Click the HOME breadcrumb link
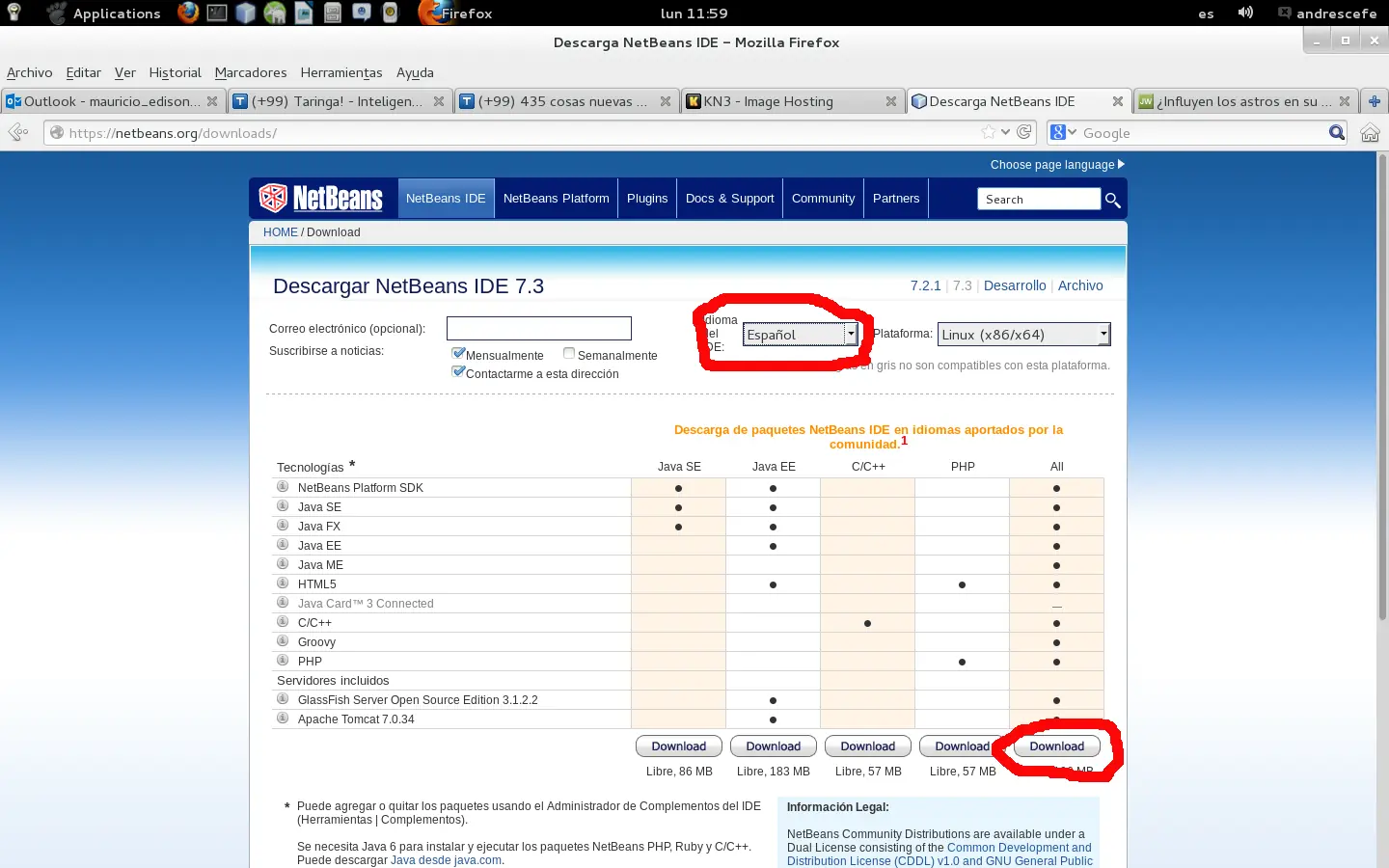Viewport: 1389px width, 868px height. [x=281, y=232]
